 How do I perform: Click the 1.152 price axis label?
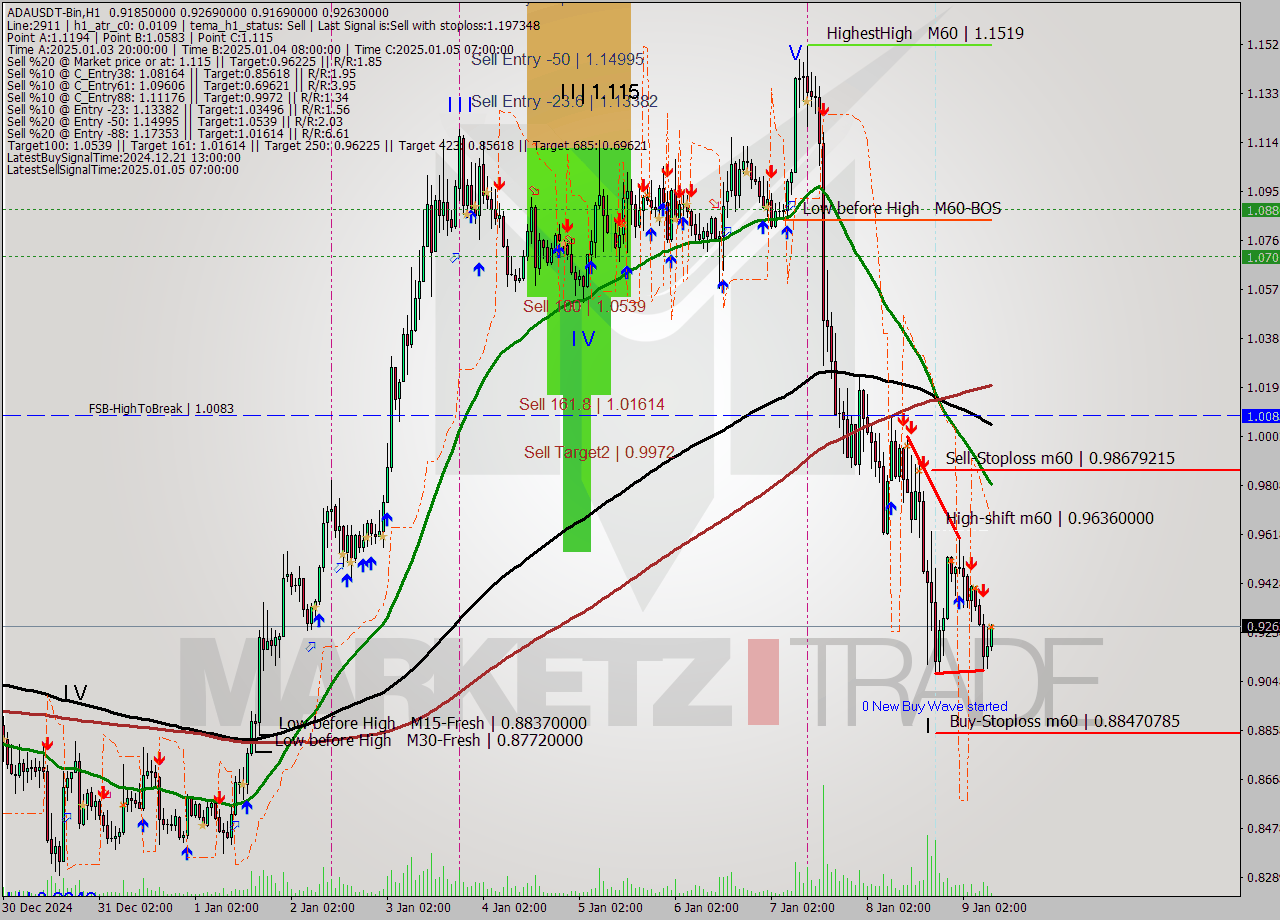1262,44
